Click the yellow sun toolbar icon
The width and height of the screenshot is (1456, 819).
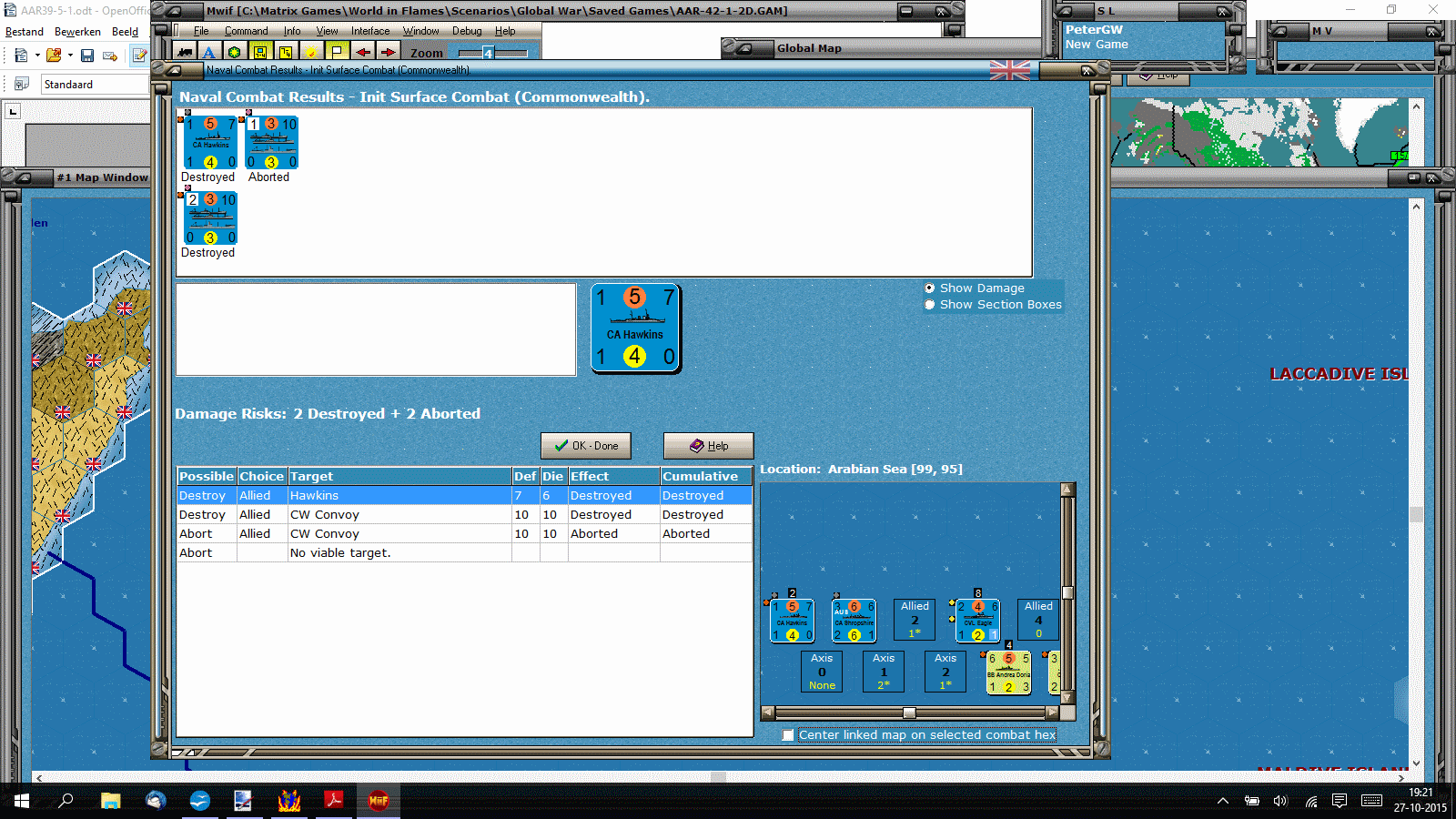tap(311, 52)
